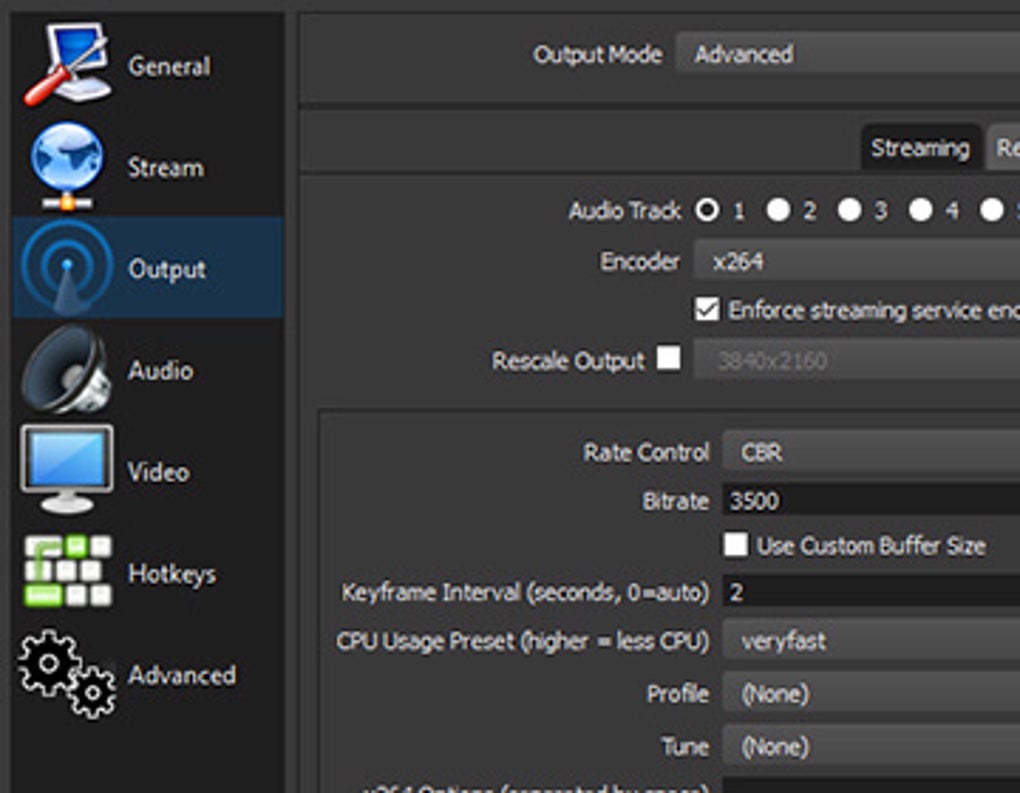Select Audio Track 3 radio button
The height and width of the screenshot is (793, 1020).
pyautogui.click(x=849, y=210)
